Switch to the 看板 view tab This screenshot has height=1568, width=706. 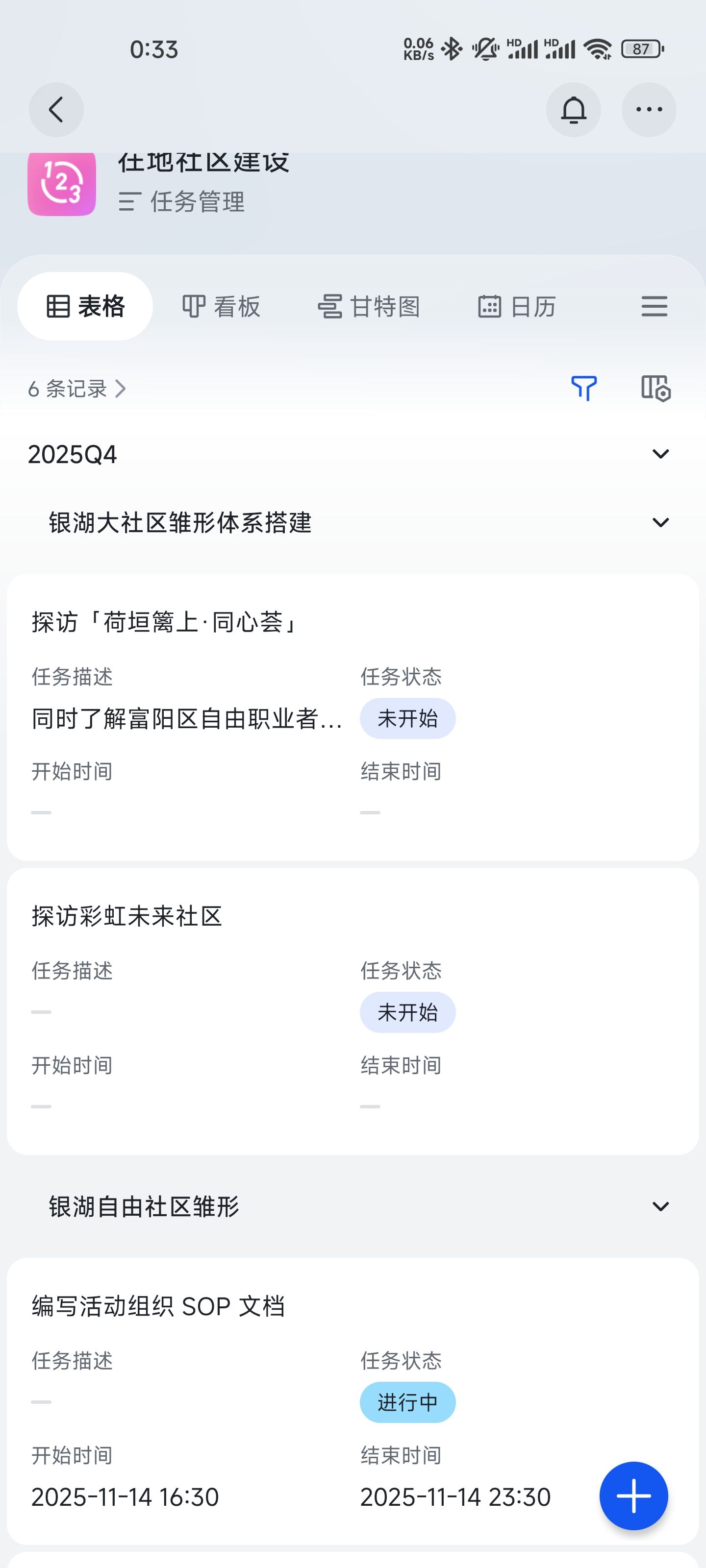click(222, 306)
